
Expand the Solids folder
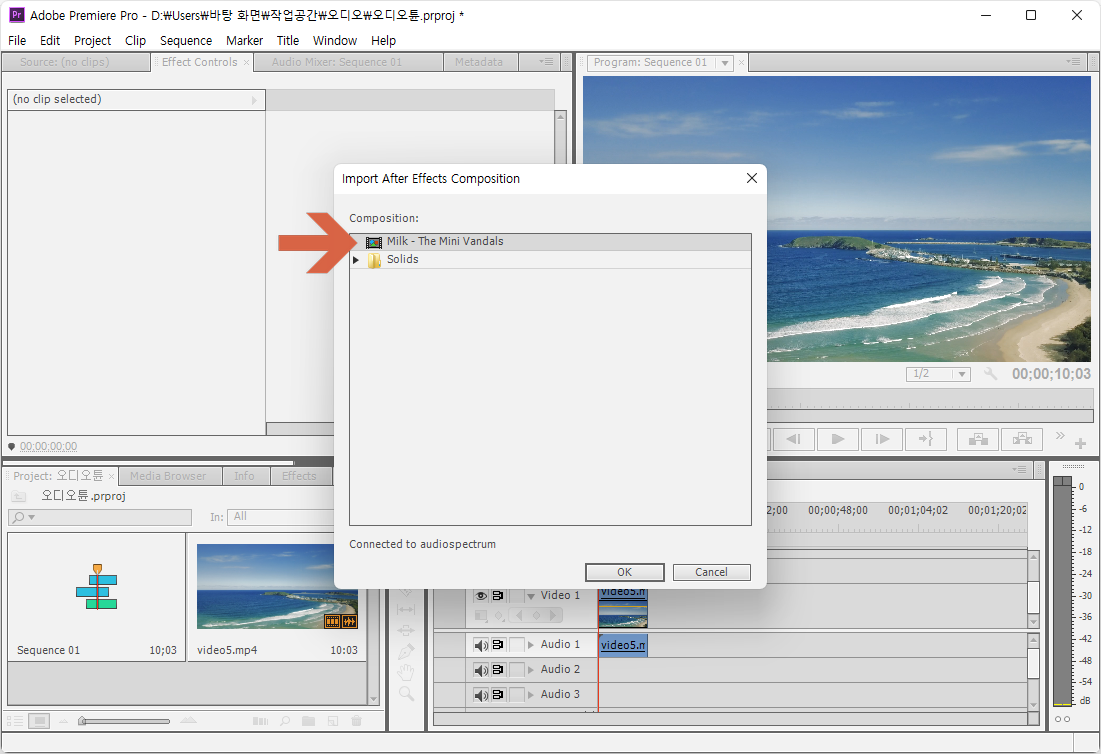[356, 260]
